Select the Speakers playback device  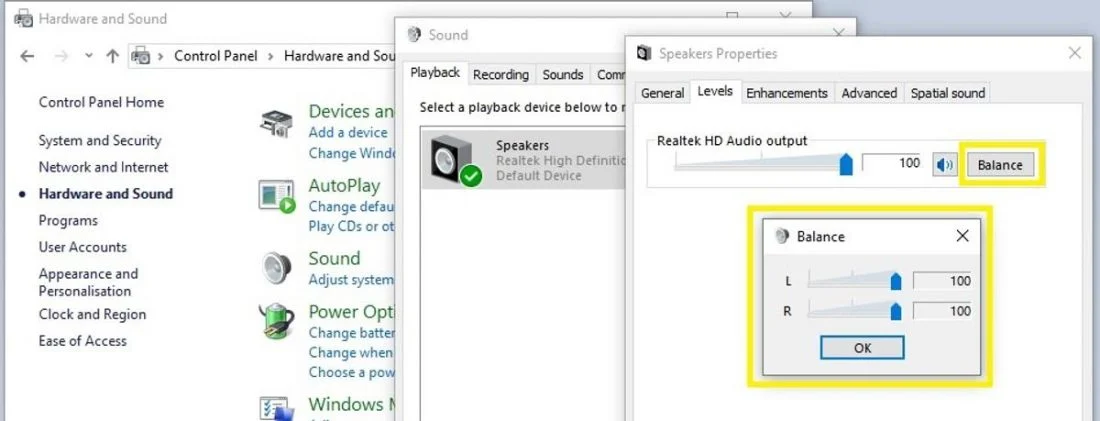523,159
